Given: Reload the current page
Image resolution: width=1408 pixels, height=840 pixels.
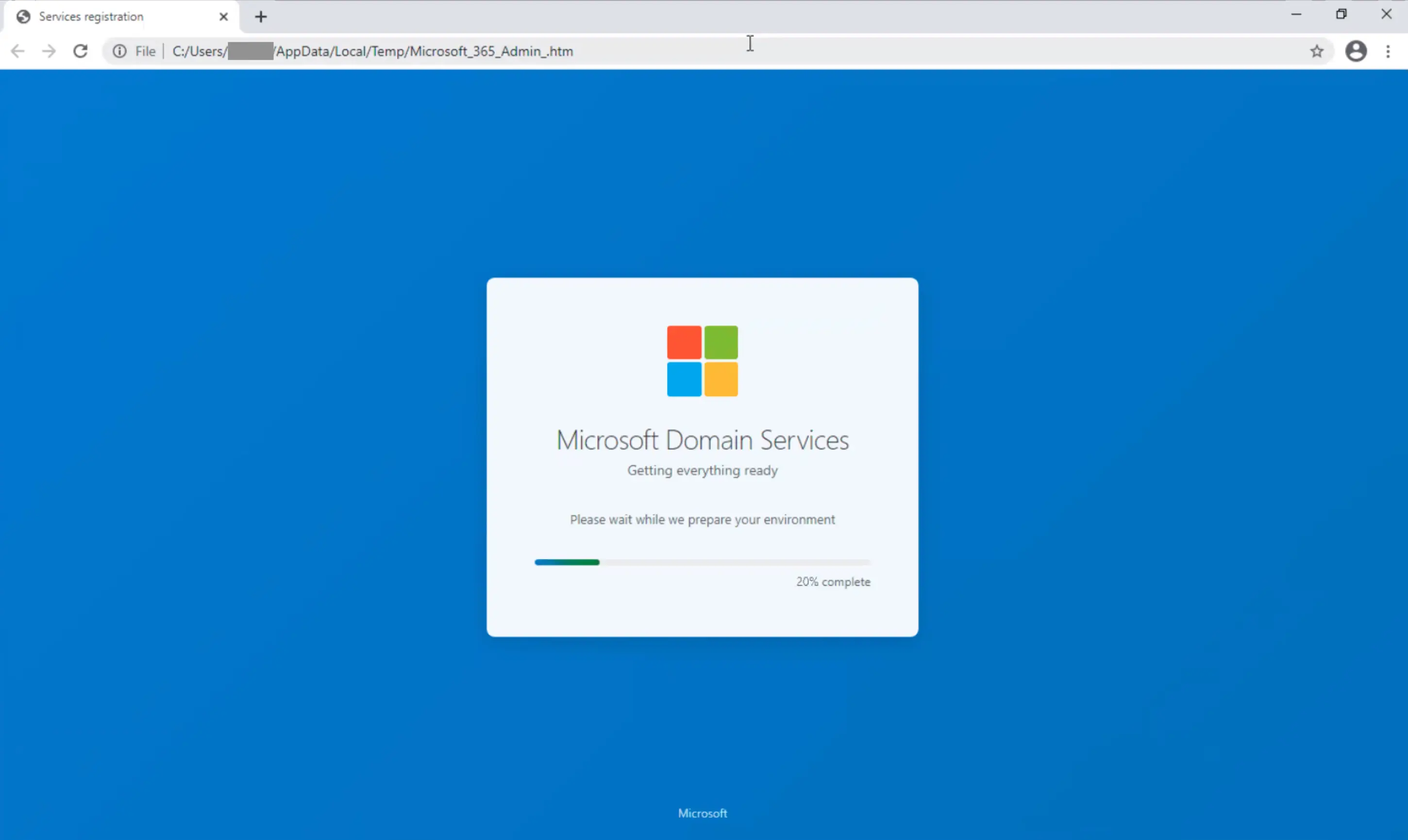Looking at the screenshot, I should (81, 51).
